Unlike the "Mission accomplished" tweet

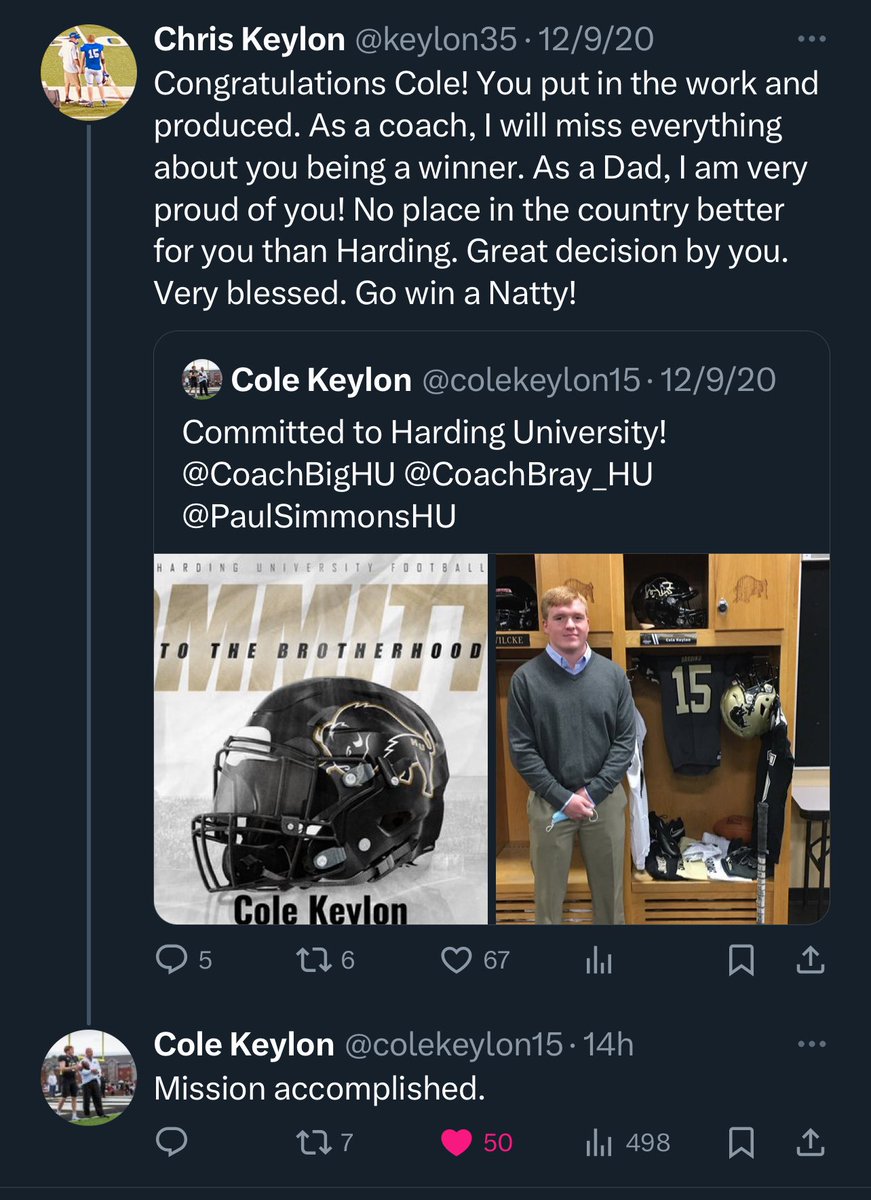tap(457, 1141)
